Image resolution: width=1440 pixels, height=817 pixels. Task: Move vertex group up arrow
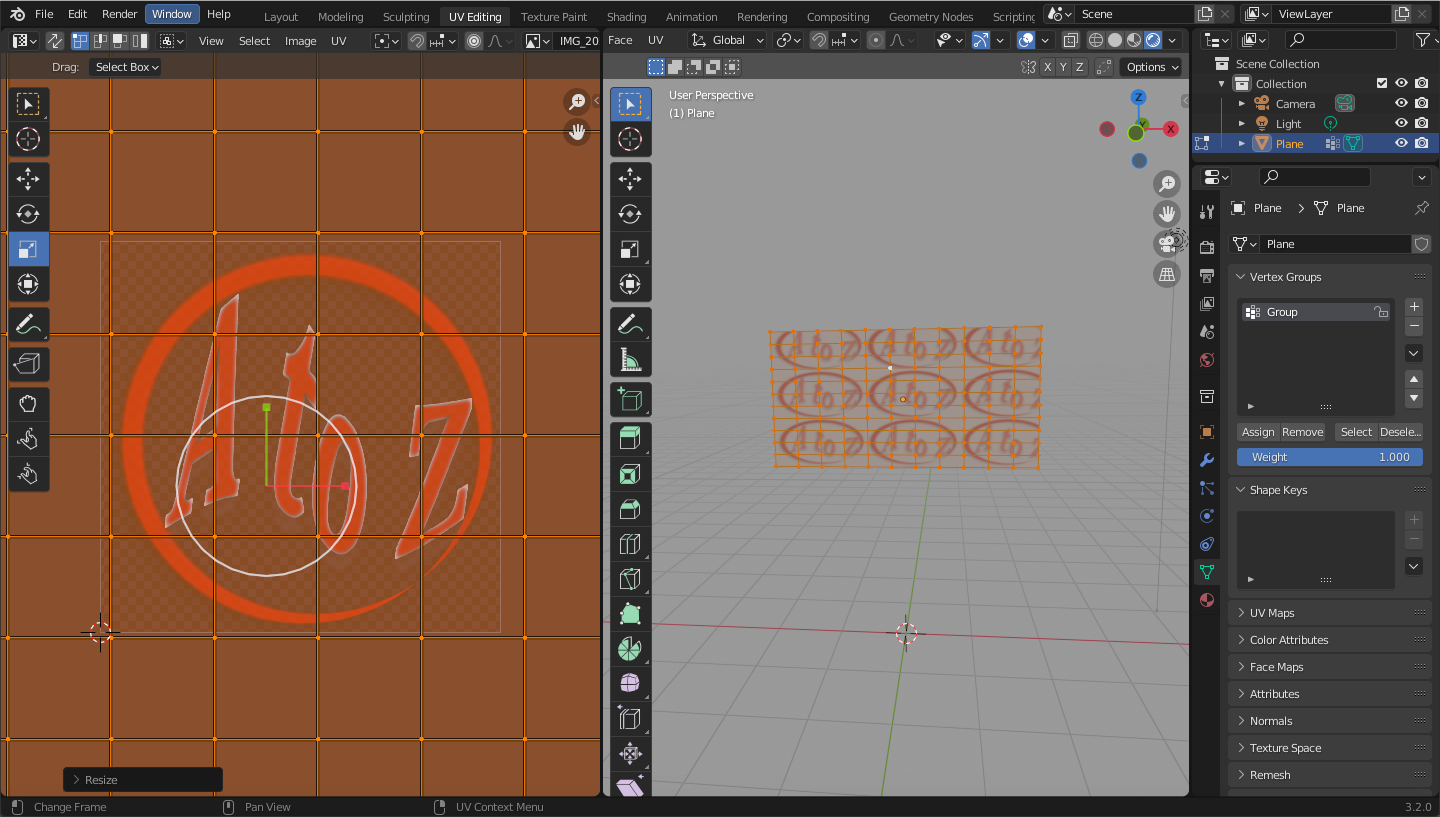click(x=1414, y=379)
